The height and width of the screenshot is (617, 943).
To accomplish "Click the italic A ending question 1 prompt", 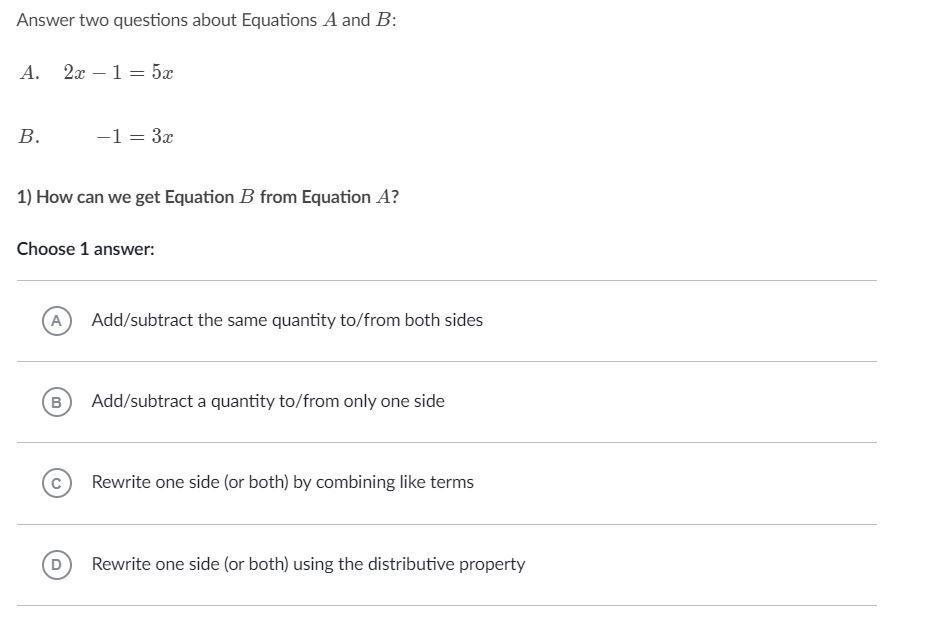I will tap(383, 198).
